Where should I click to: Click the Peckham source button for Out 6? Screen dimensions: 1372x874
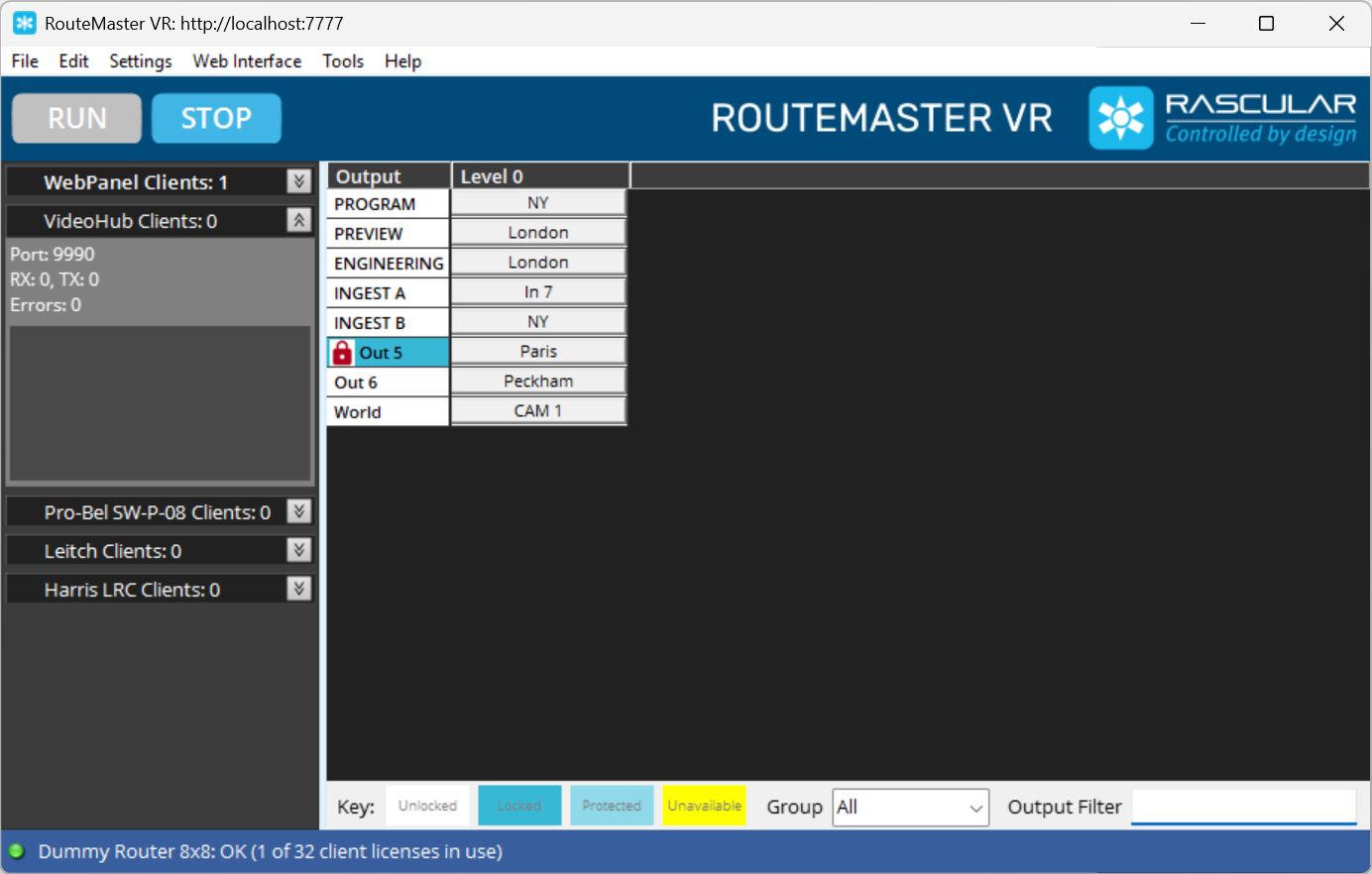538,382
